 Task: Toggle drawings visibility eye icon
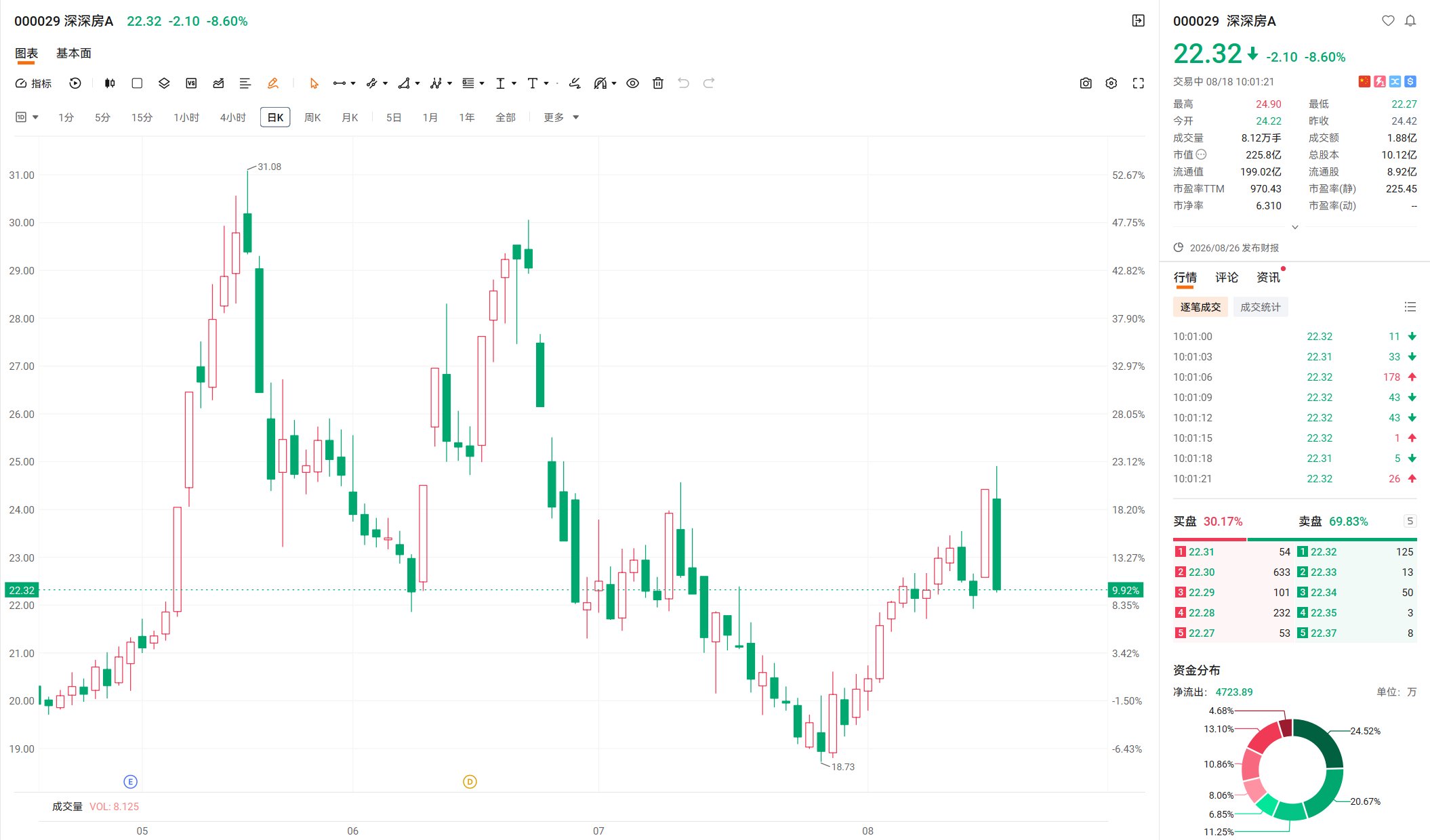(x=632, y=83)
